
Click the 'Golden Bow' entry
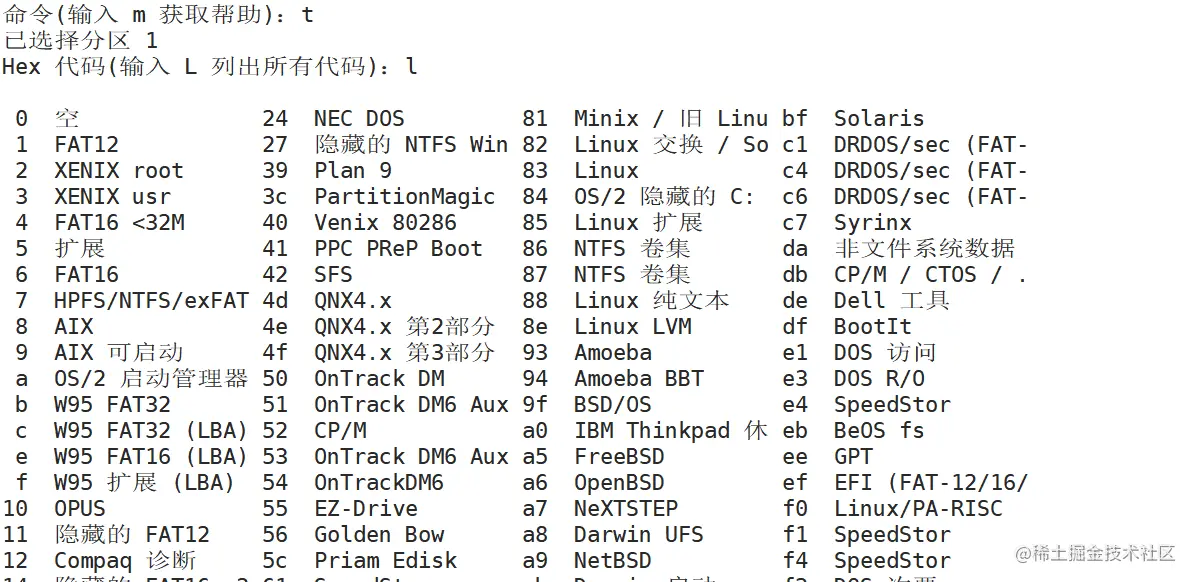(x=378, y=534)
